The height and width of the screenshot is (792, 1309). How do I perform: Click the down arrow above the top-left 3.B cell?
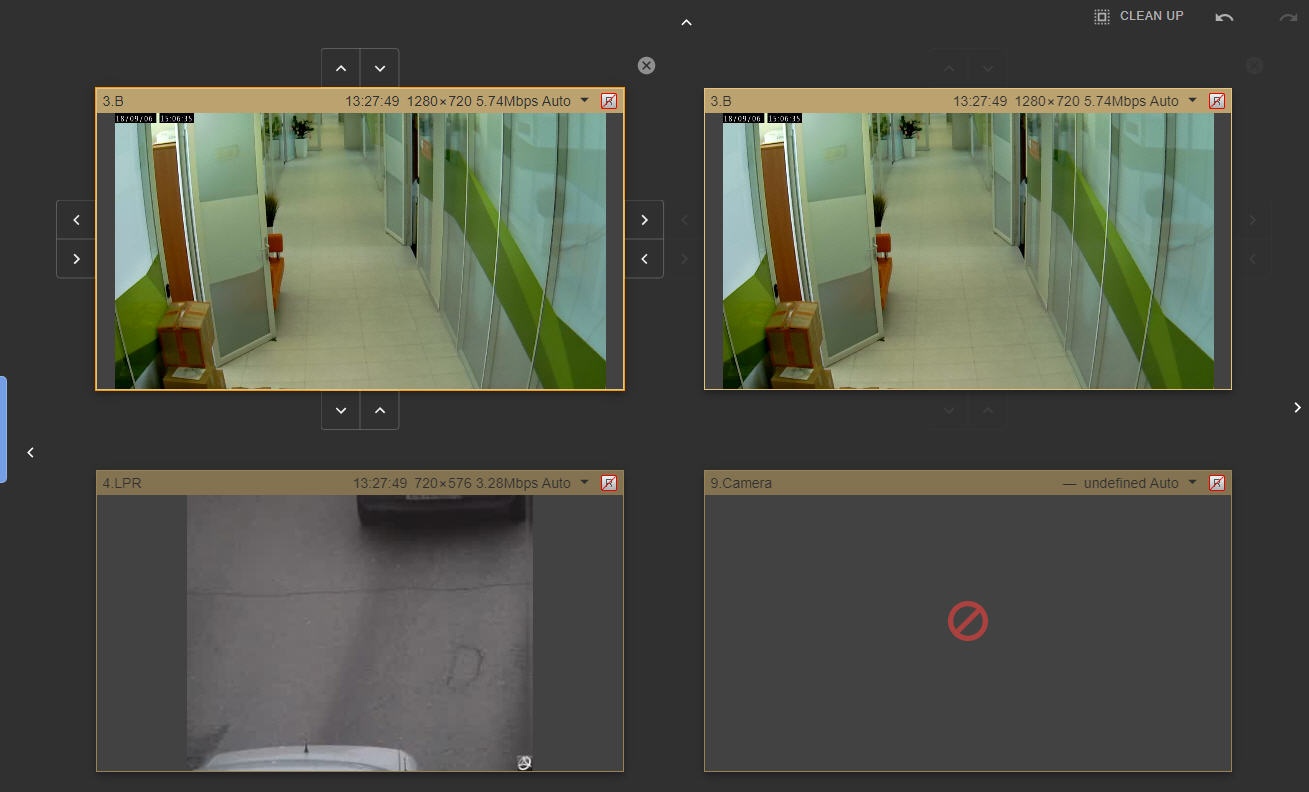tap(380, 68)
